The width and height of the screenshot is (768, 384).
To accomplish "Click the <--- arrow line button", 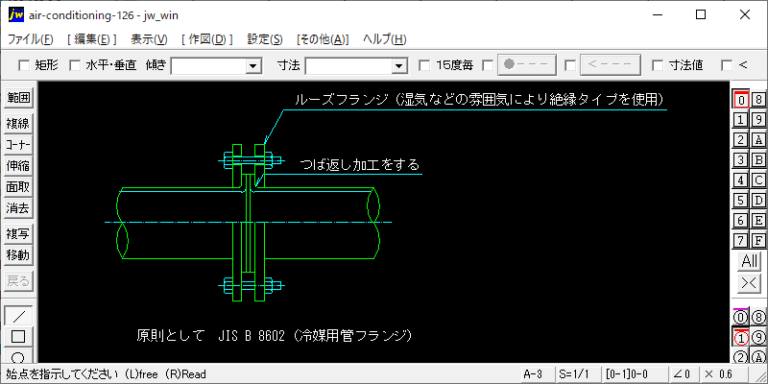I will (x=610, y=65).
